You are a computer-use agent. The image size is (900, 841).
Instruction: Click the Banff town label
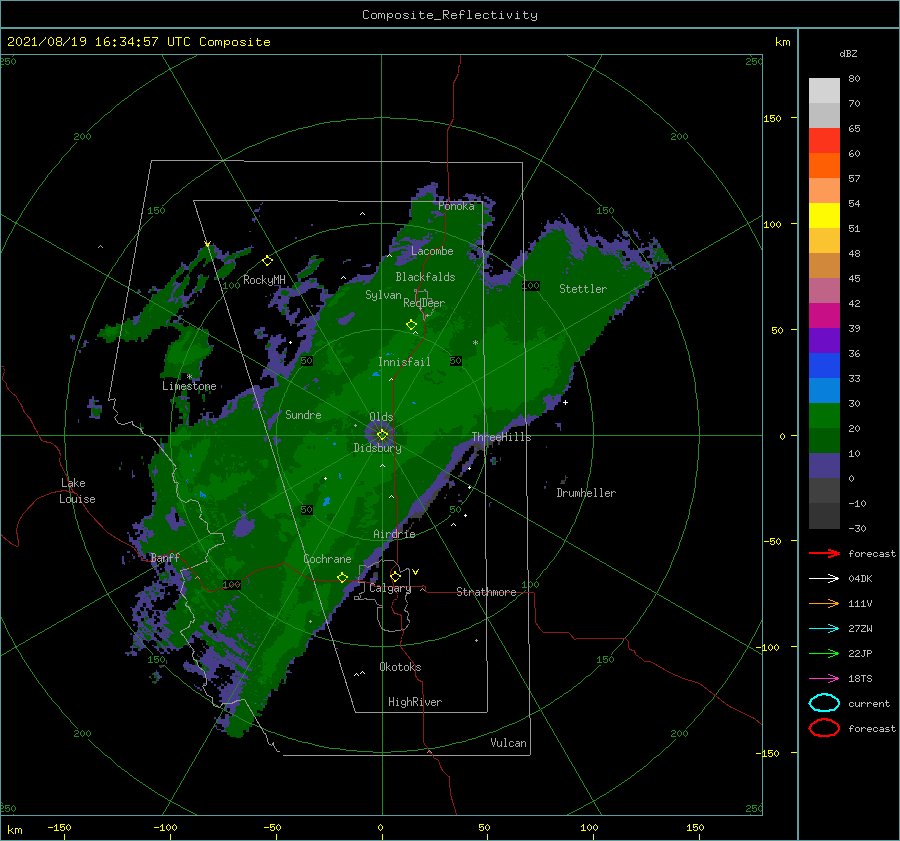click(165, 557)
